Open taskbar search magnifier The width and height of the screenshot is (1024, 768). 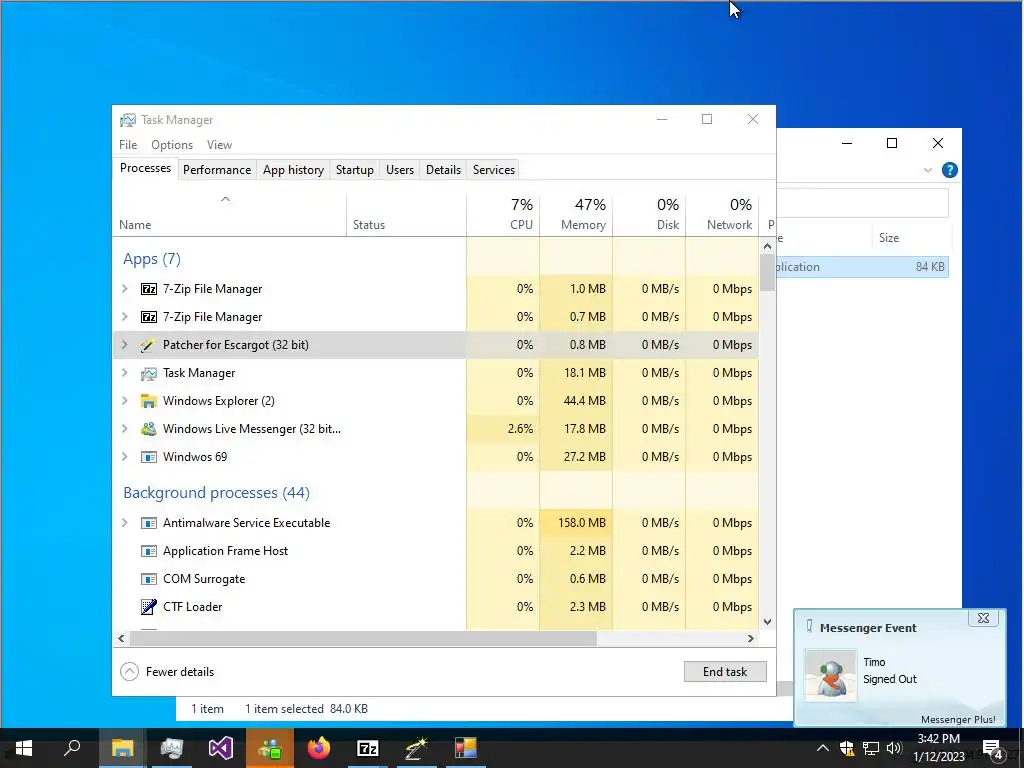coord(72,748)
